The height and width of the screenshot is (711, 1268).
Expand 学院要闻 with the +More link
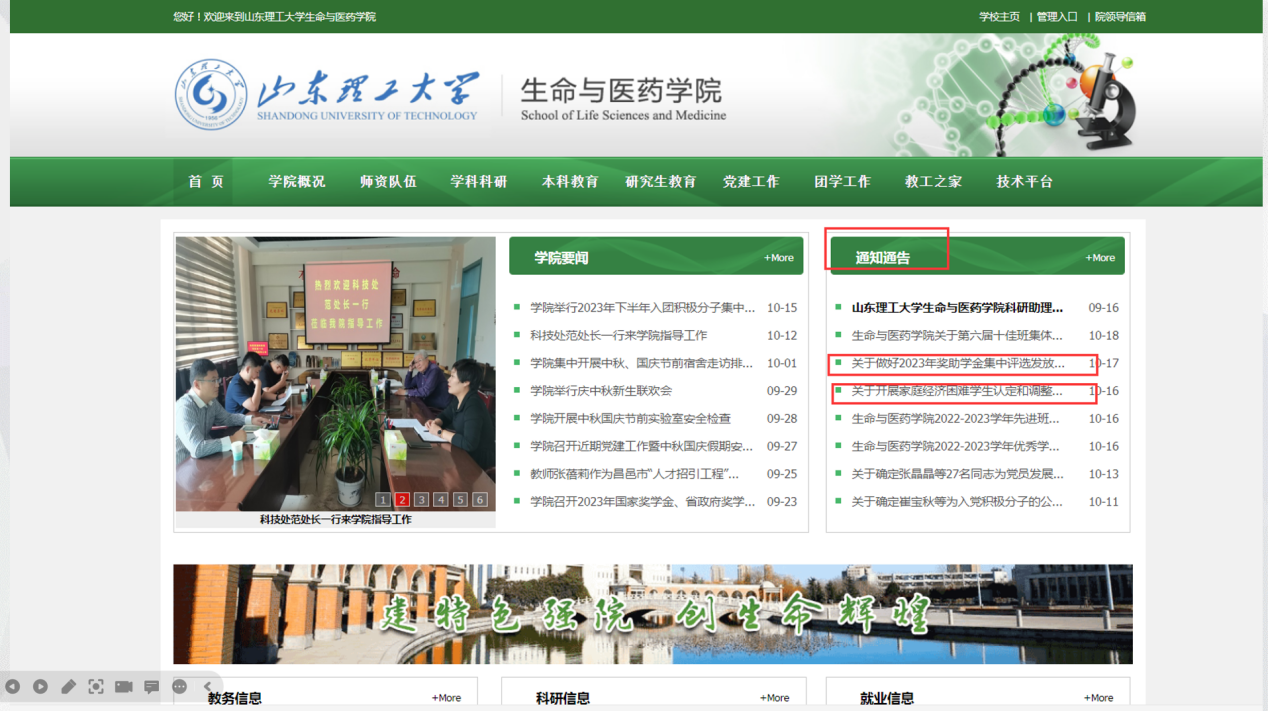click(x=778, y=258)
